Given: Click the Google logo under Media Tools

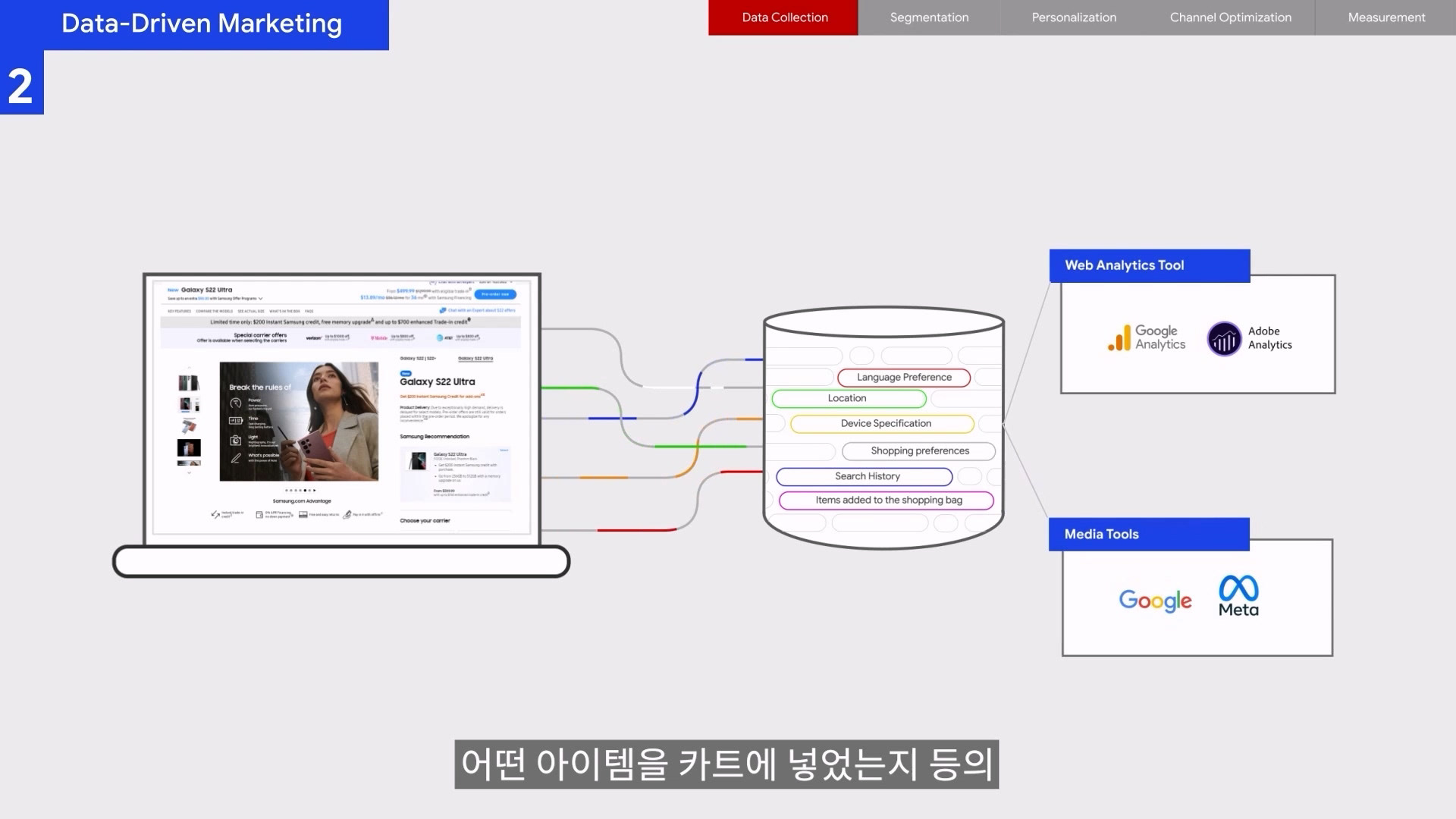Looking at the screenshot, I should point(1155,601).
